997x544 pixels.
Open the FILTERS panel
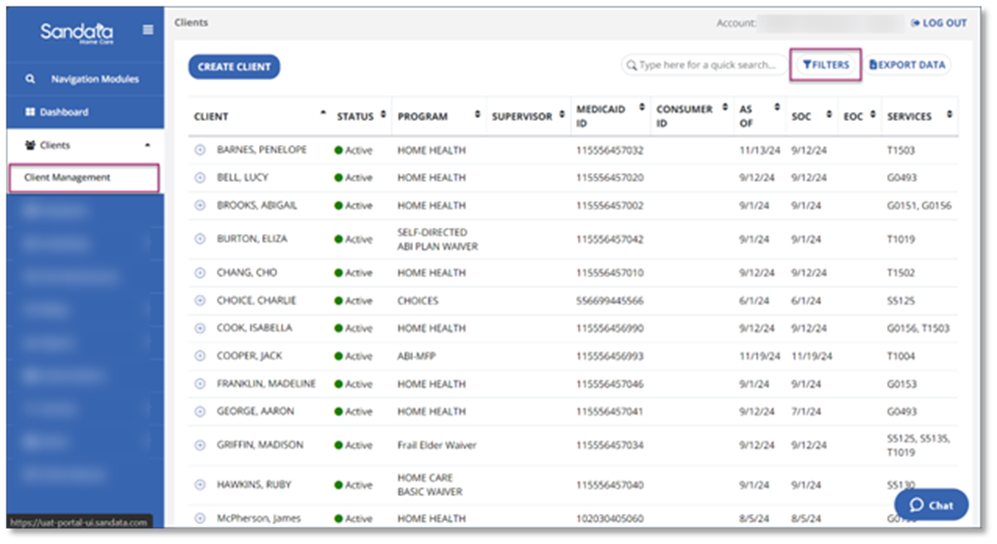pos(825,65)
